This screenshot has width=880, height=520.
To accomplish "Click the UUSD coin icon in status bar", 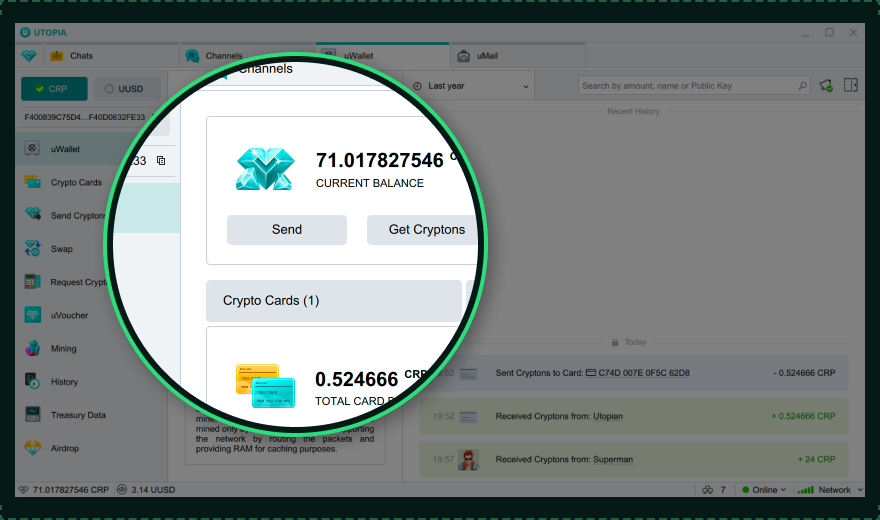I will coord(122,490).
